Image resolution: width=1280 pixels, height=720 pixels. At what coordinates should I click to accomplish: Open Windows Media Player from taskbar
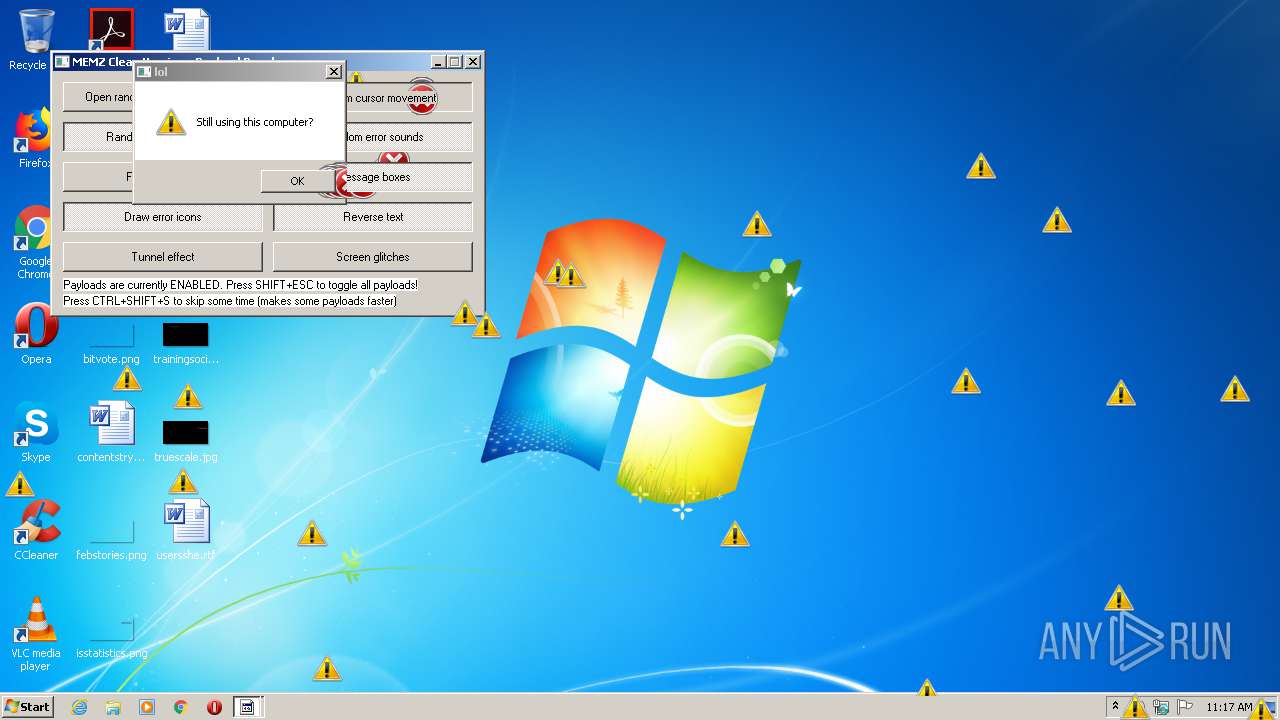147,707
